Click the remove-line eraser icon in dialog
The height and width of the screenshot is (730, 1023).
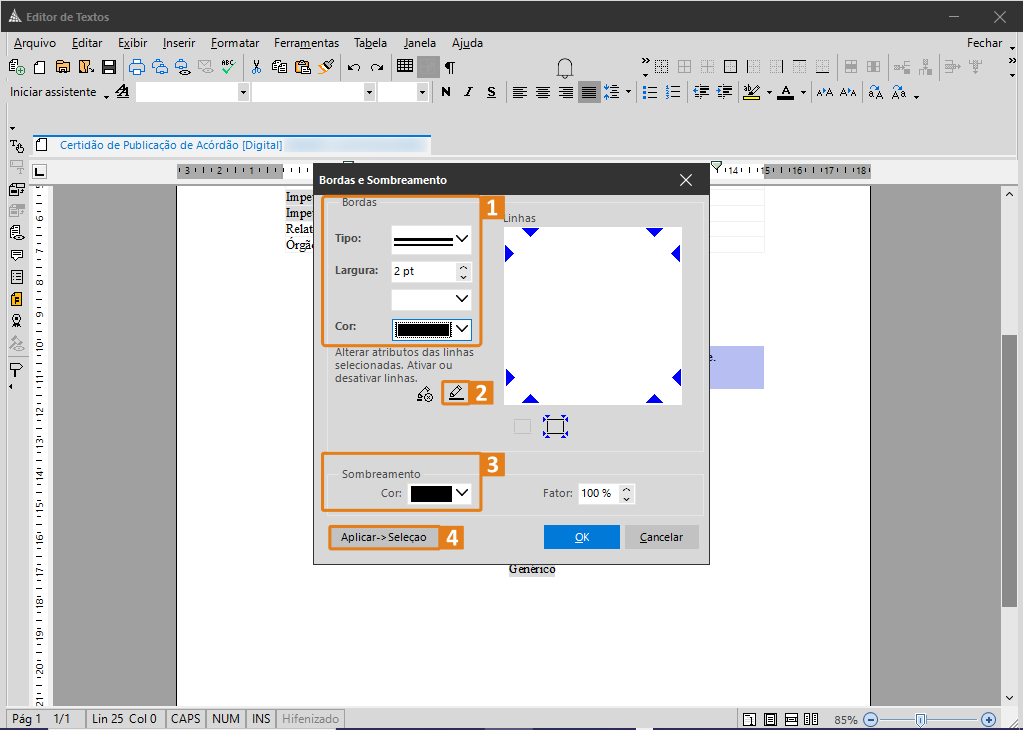pyautogui.click(x=425, y=394)
